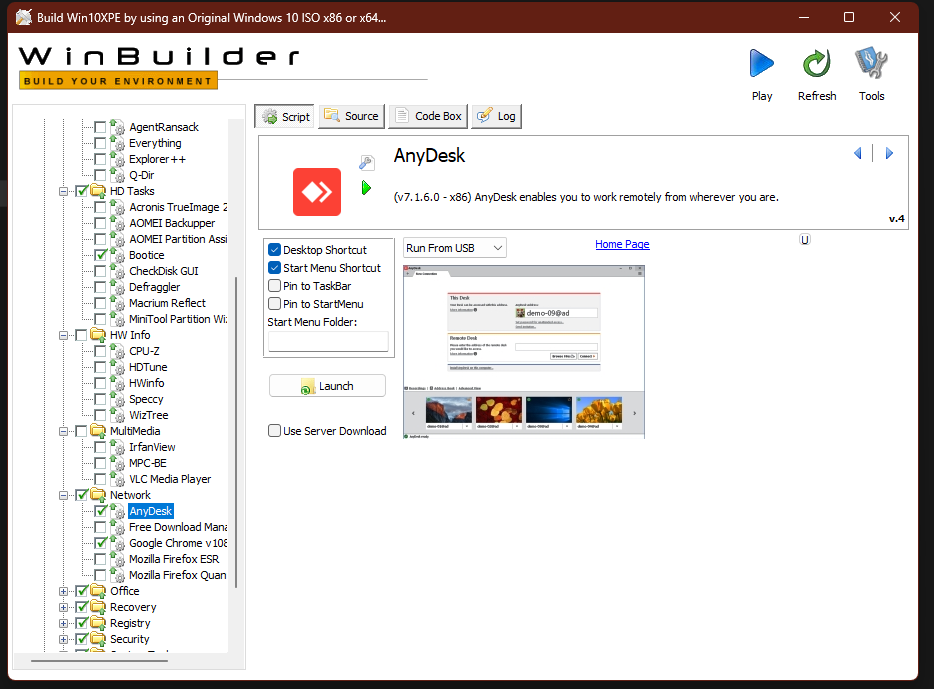Check the AgentRansack script checkbox
Viewport: 934px width, 689px height.
100,127
